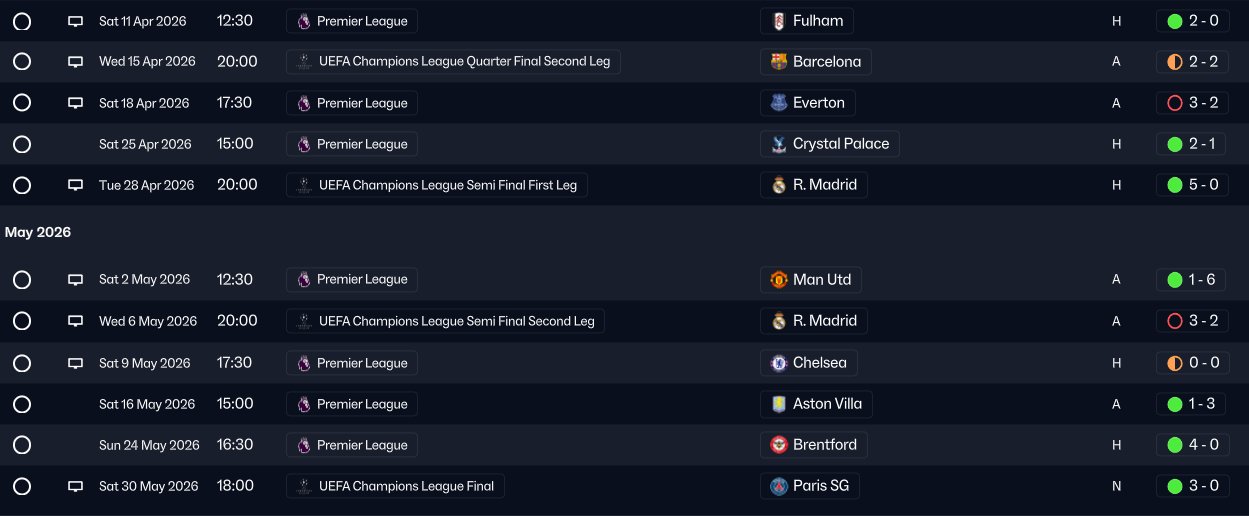Click the Fulham club badge icon
1249x516 pixels.
778,21
